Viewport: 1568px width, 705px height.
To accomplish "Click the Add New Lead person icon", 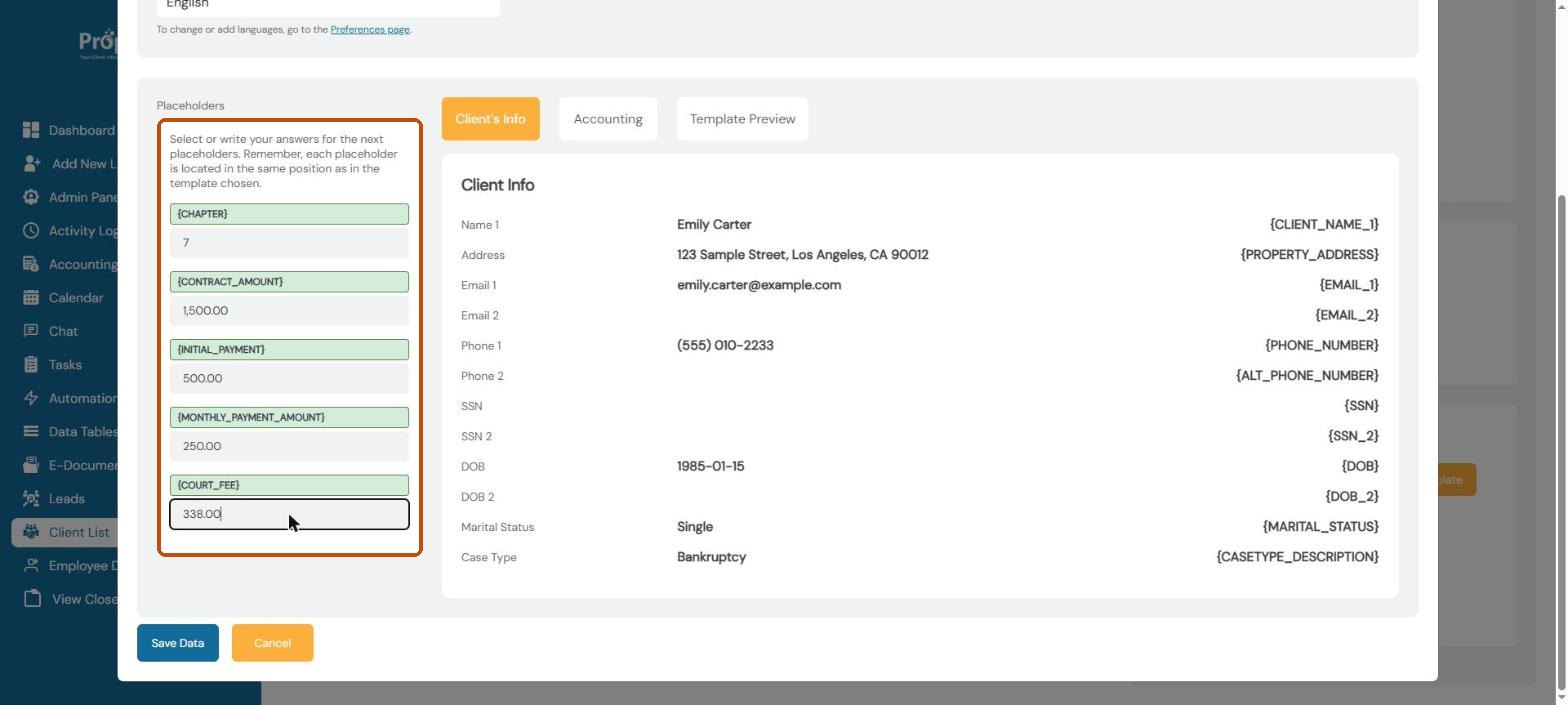I will (32, 163).
